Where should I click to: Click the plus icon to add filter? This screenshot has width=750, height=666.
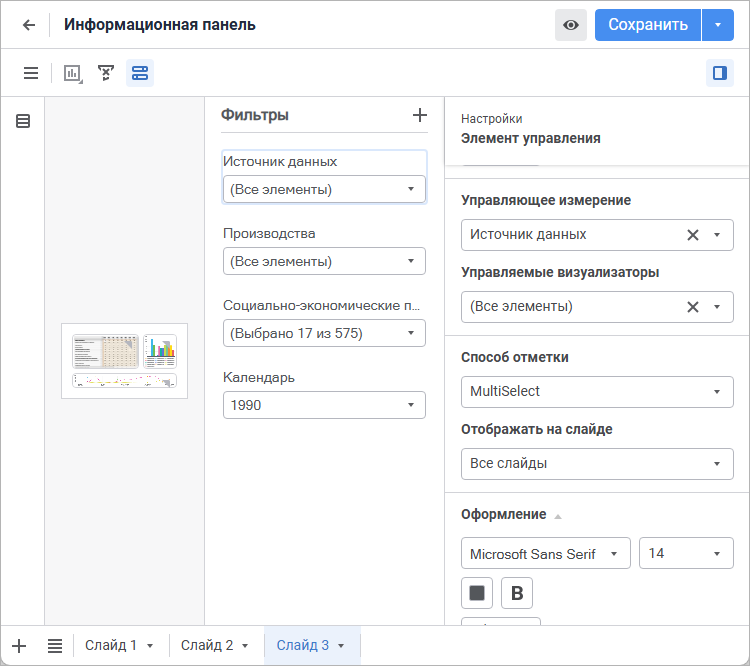click(420, 115)
